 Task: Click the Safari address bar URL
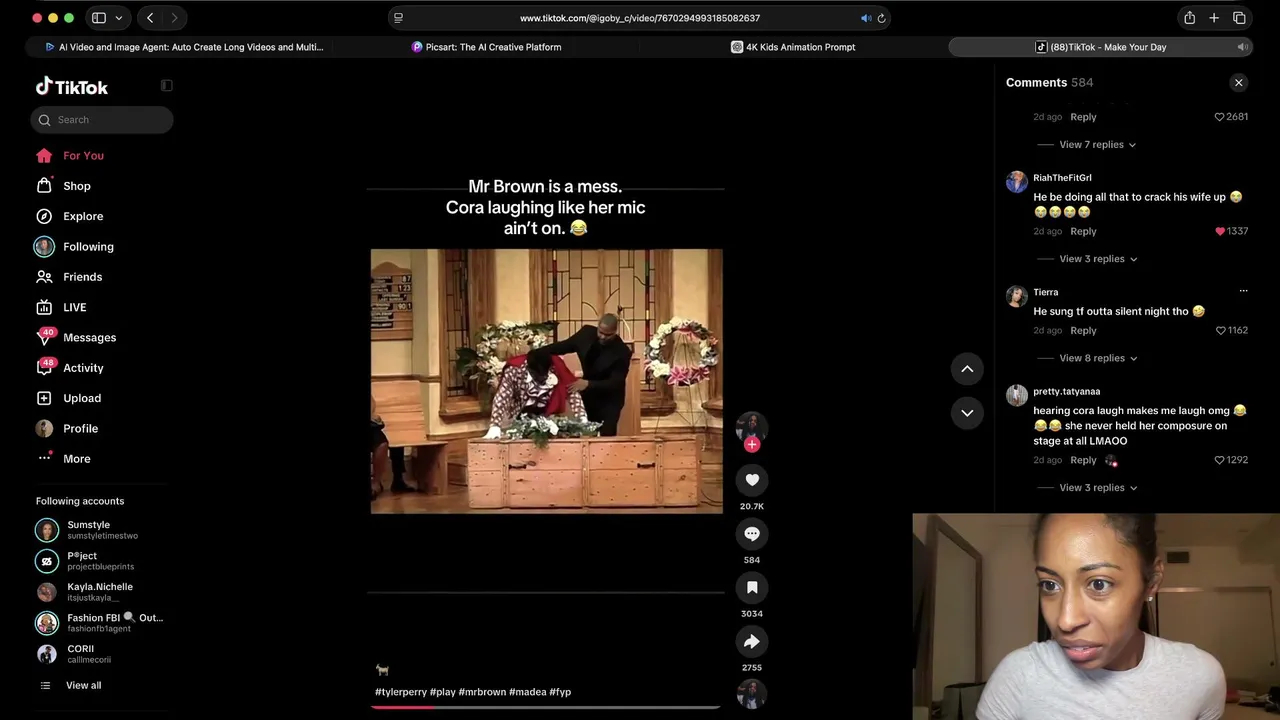640,18
